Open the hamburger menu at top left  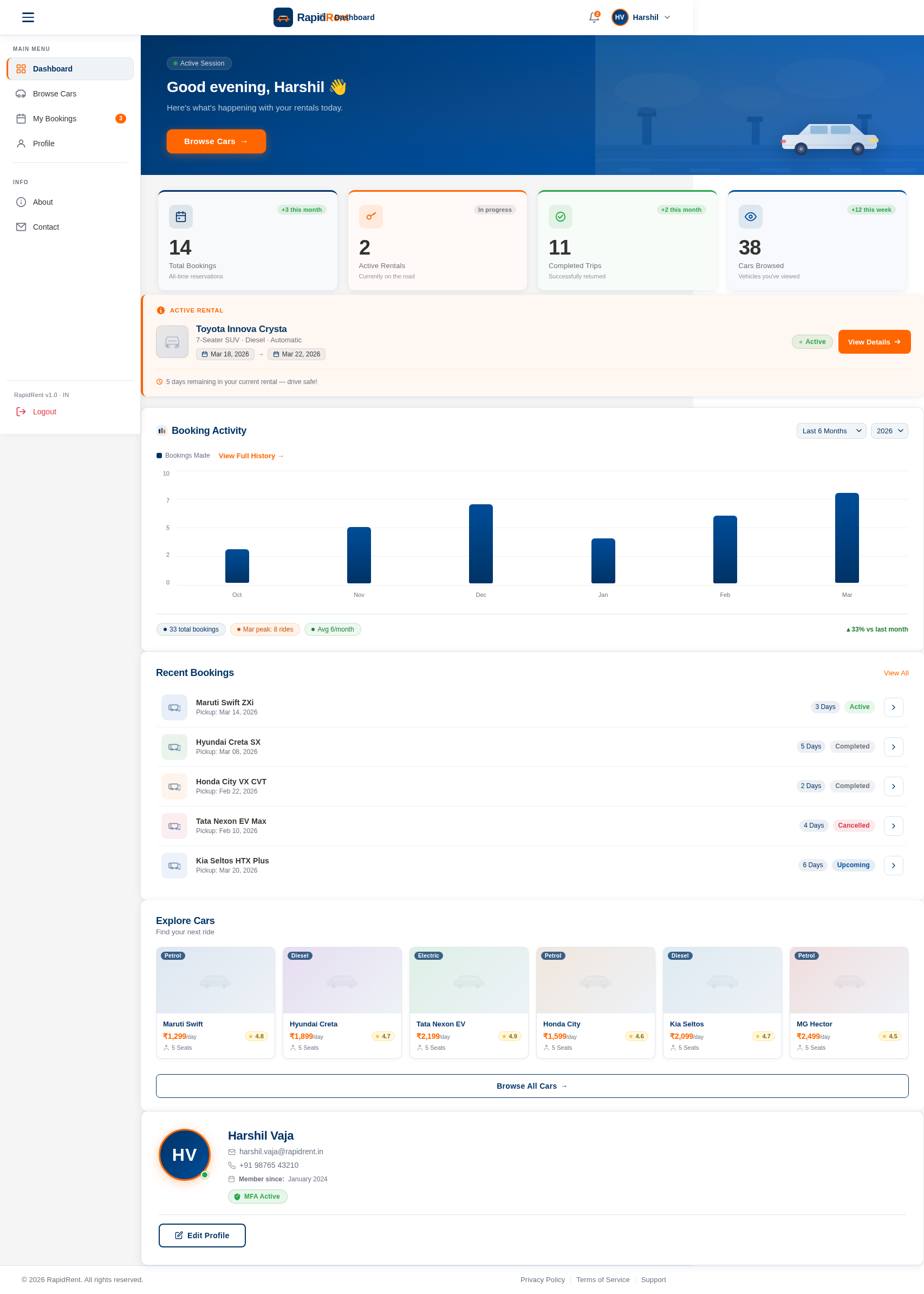(27, 17)
